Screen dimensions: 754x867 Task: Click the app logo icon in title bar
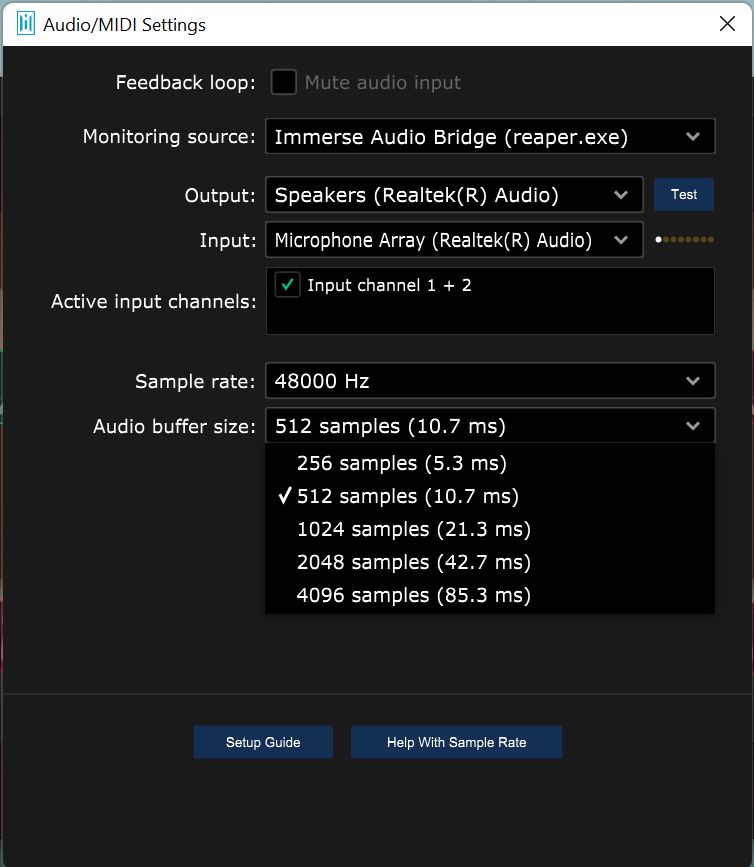(25, 24)
